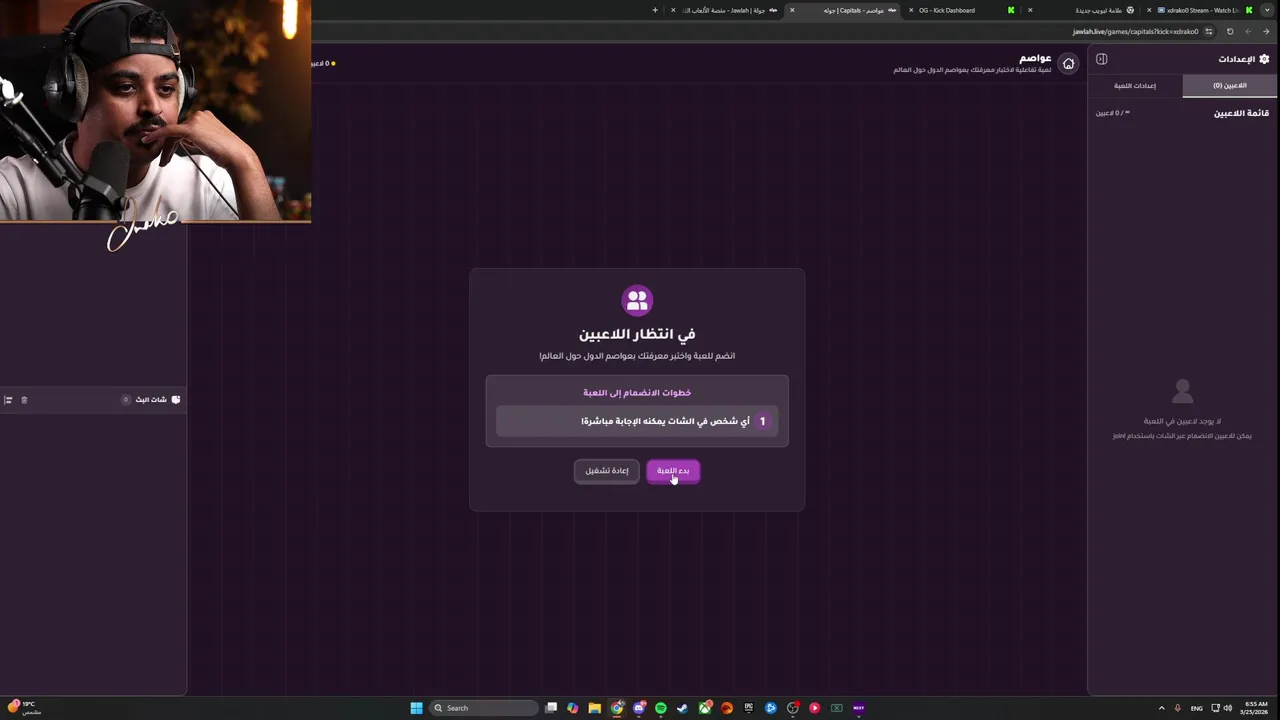Click the jawlah.live address bar URL
Screen dimensions: 1280x720
(1135, 32)
